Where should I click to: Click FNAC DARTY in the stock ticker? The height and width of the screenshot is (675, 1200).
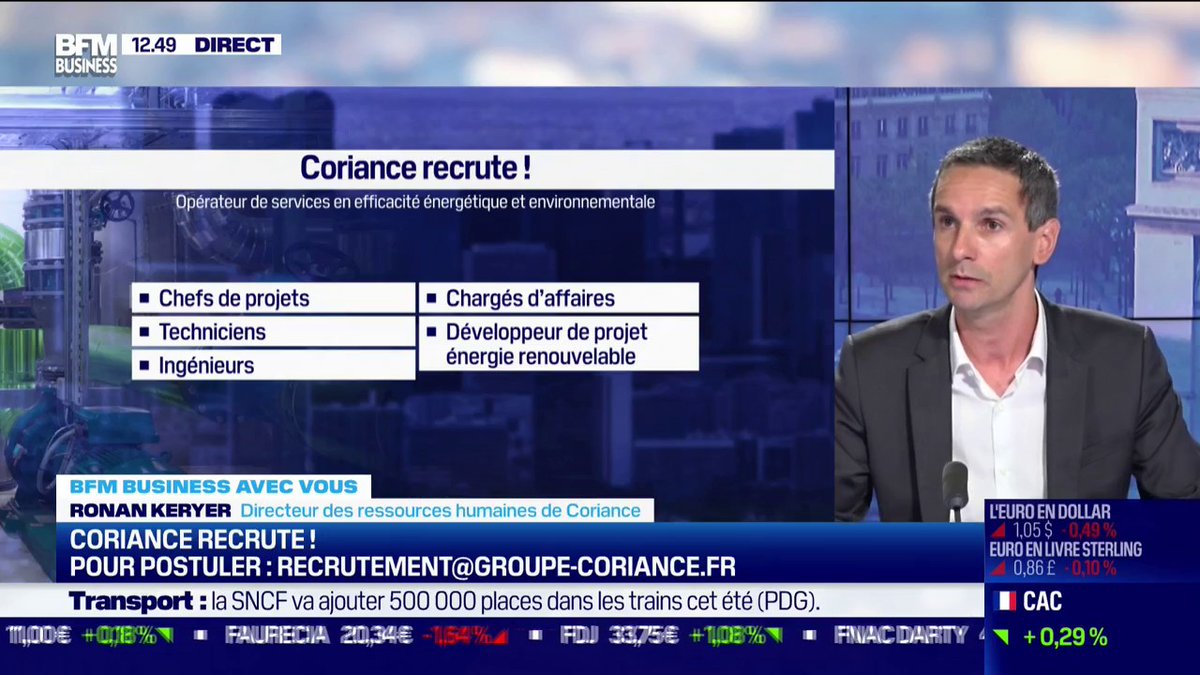pyautogui.click(x=901, y=634)
